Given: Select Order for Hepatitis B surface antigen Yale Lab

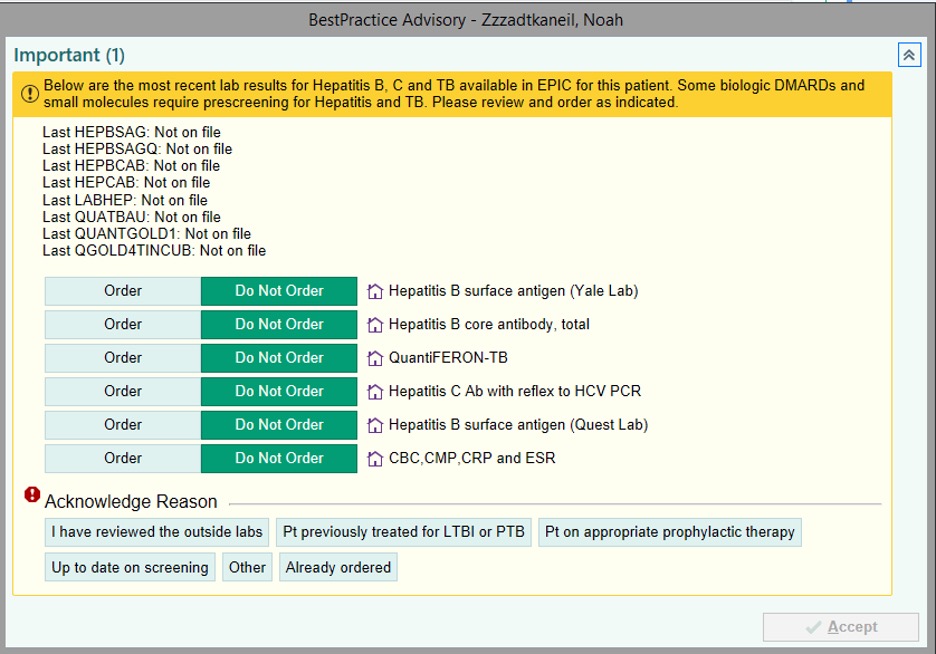Looking at the screenshot, I should (x=123, y=291).
